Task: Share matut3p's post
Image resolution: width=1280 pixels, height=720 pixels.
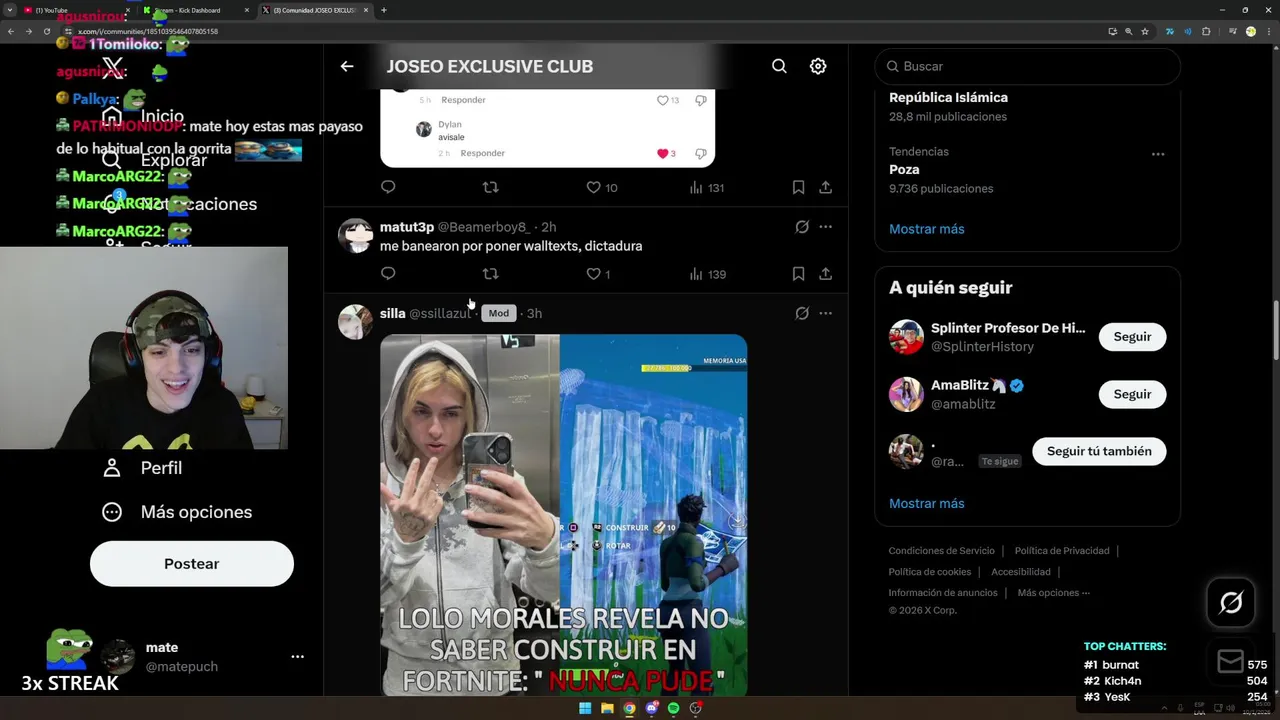Action: click(x=826, y=274)
